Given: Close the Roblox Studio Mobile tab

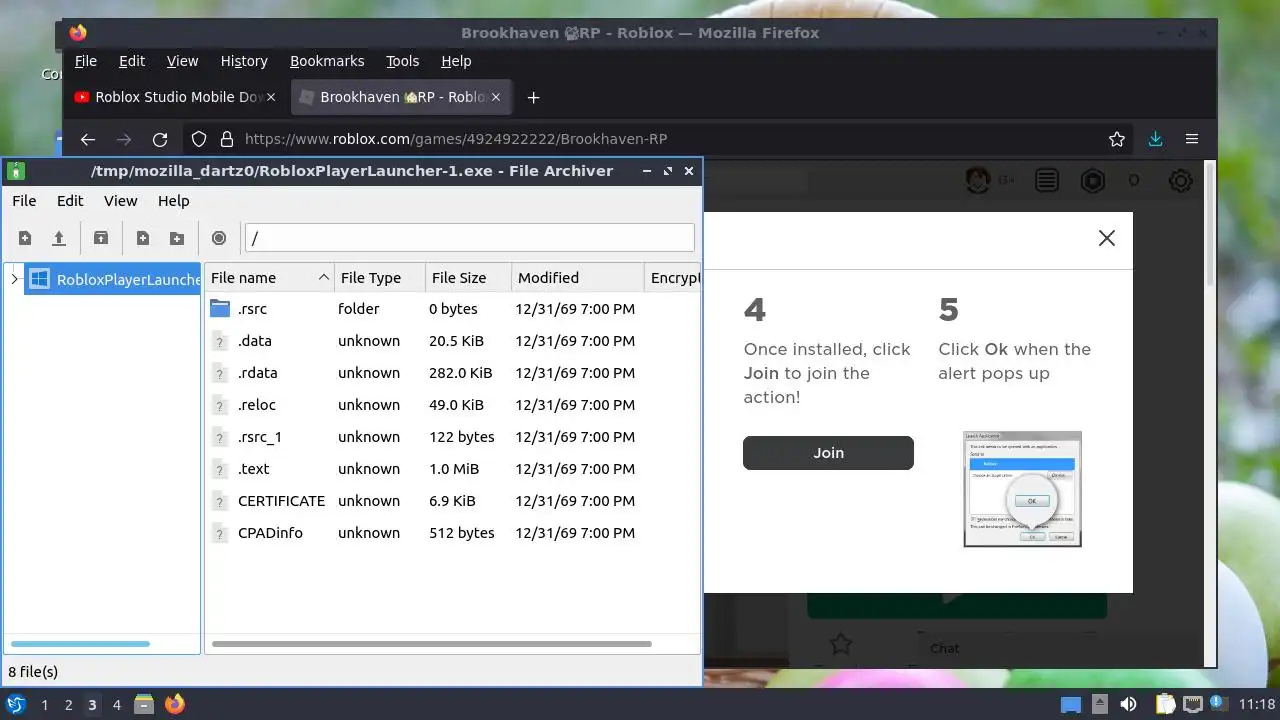Looking at the screenshot, I should [271, 97].
